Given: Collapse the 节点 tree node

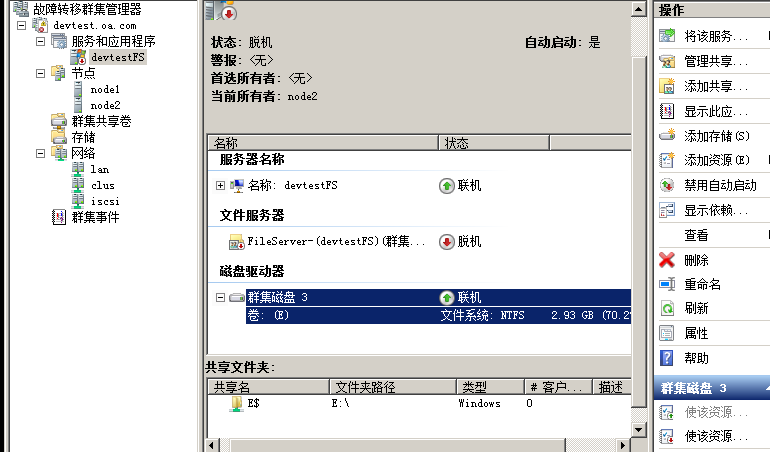Looking at the screenshot, I should 40,73.
